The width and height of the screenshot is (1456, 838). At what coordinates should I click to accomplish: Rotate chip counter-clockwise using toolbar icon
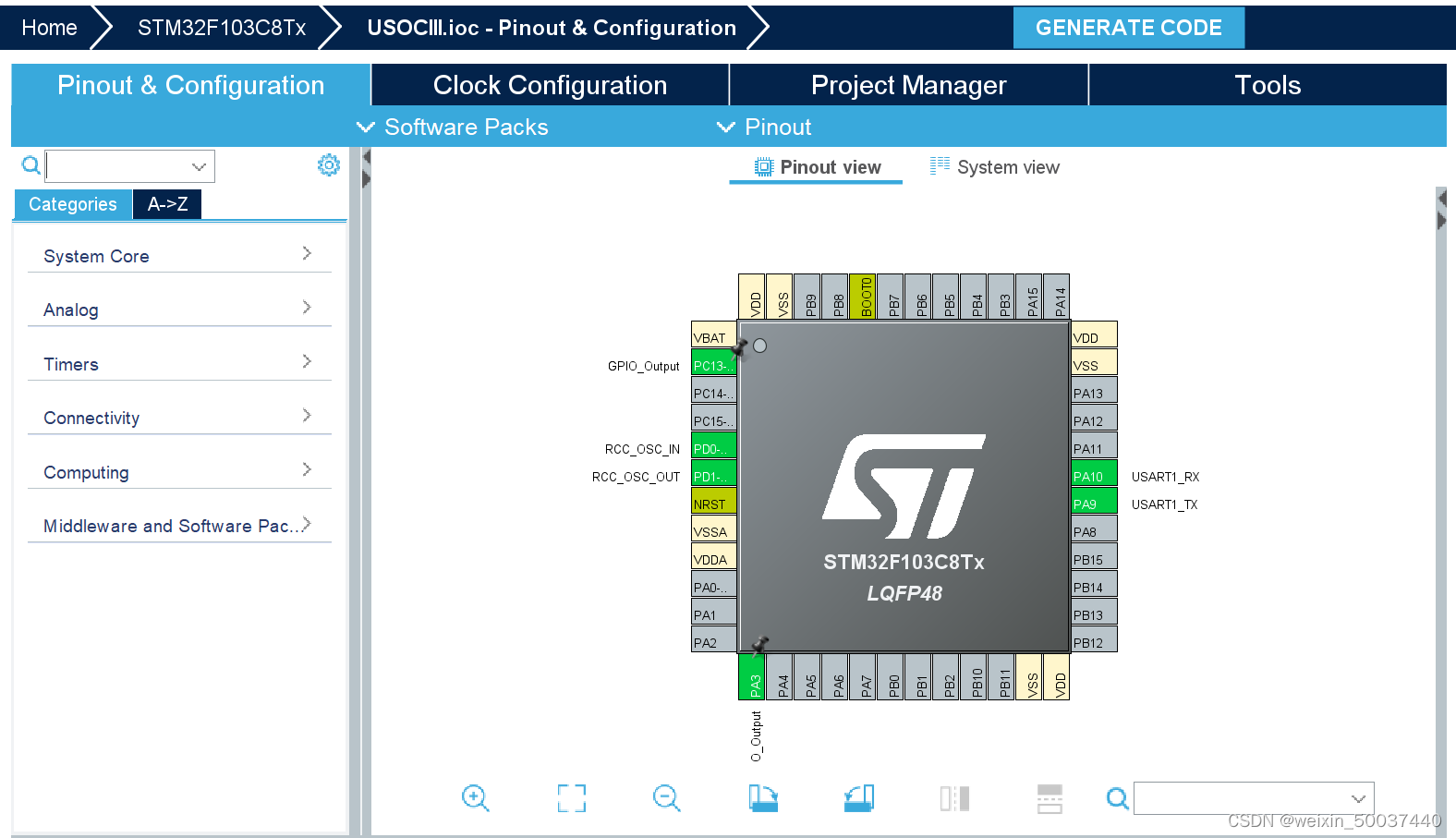click(859, 798)
